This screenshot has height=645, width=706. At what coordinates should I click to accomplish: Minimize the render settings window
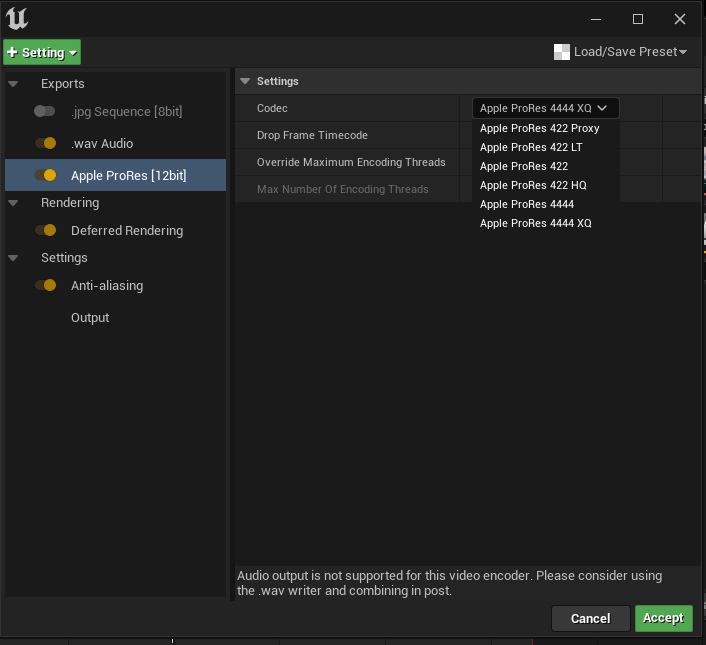coord(596,19)
